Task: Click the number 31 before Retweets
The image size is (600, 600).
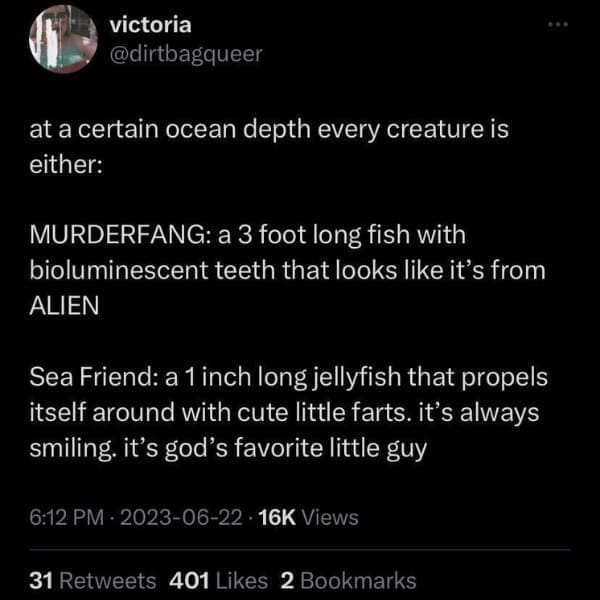Action: (x=42, y=580)
